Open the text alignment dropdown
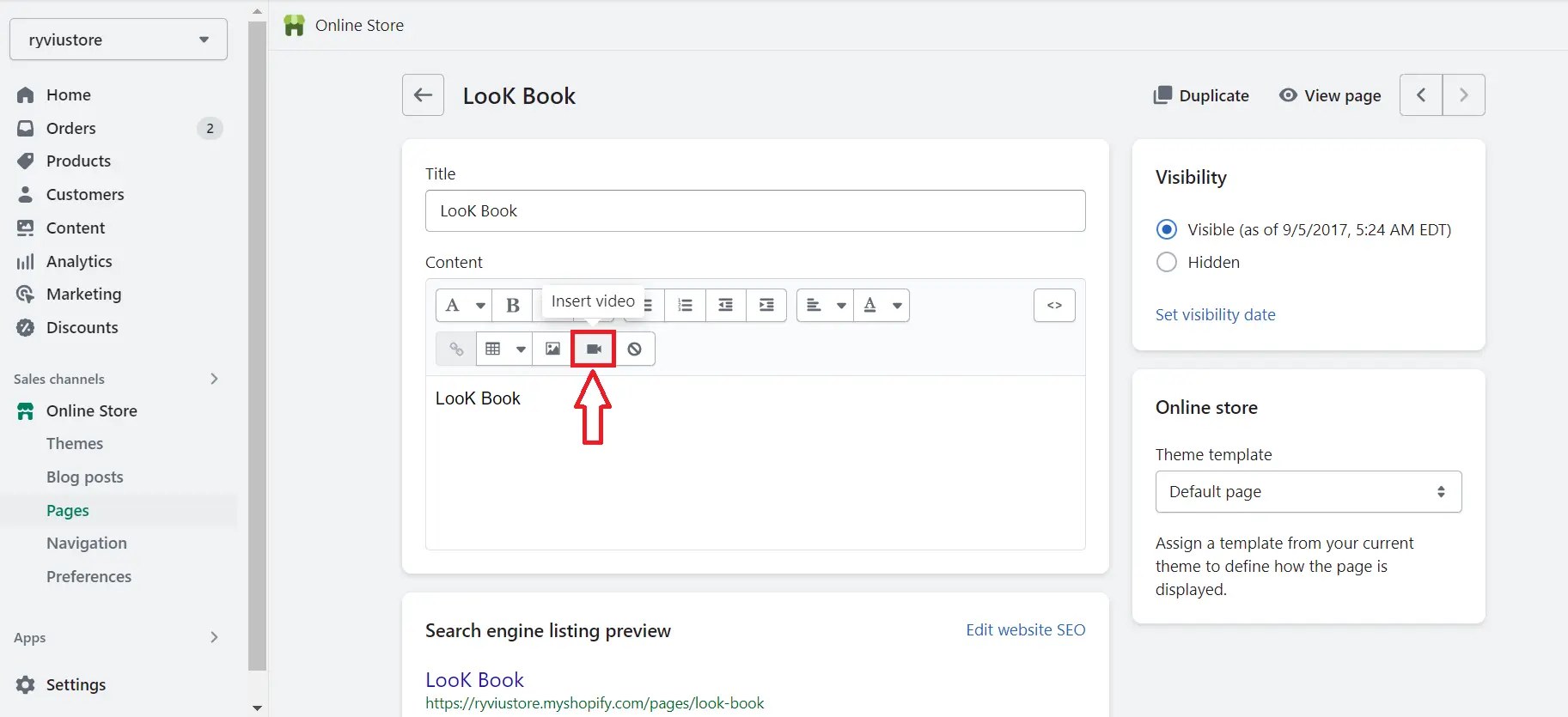Viewport: 1568px width, 717px height. pos(825,306)
